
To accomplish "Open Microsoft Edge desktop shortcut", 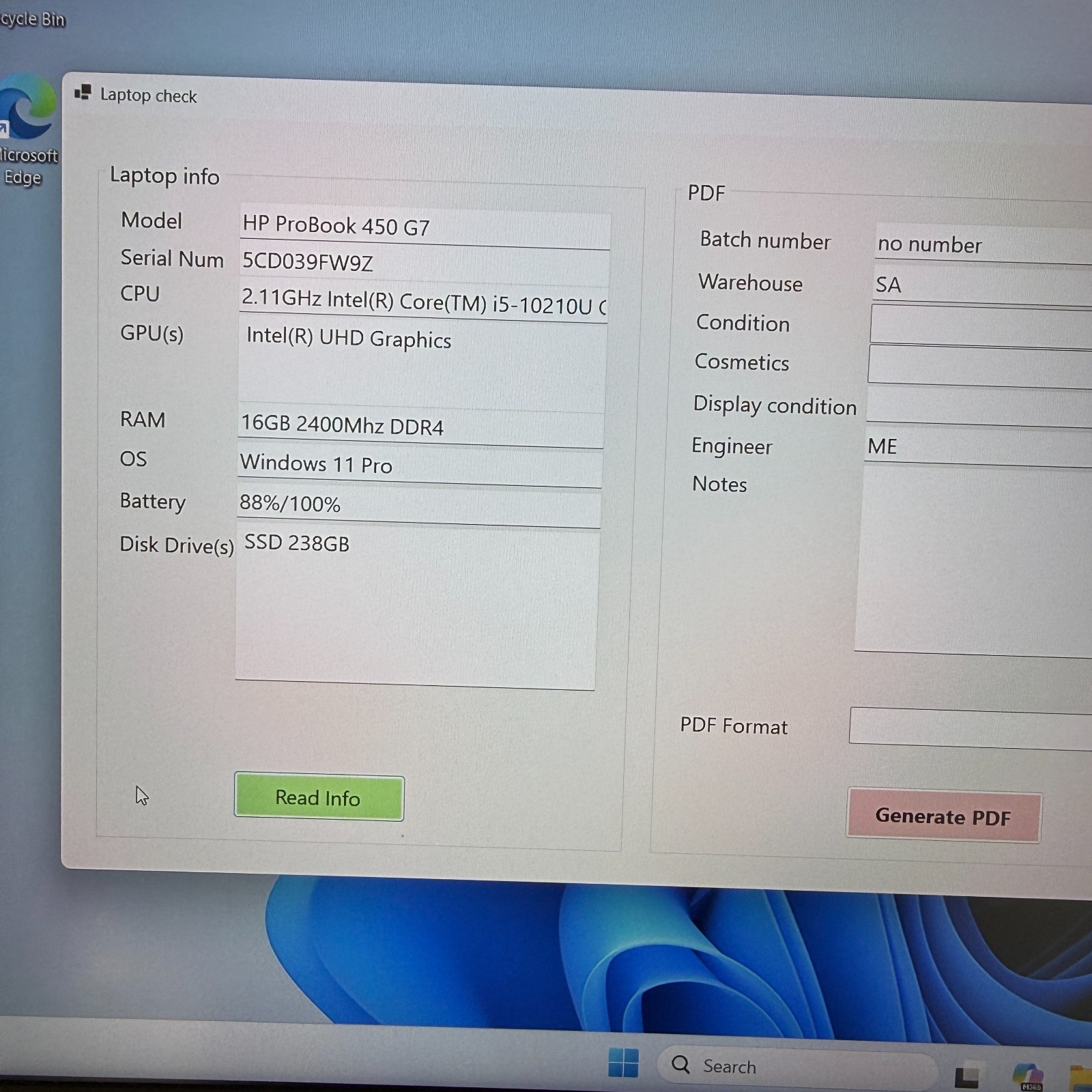I will click(x=26, y=130).
